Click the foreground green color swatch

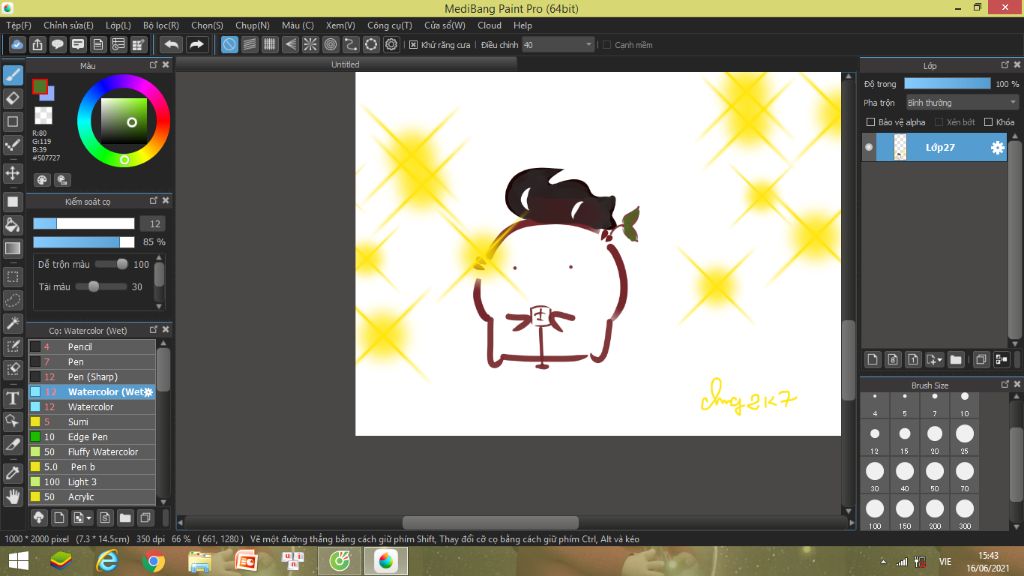click(40, 86)
